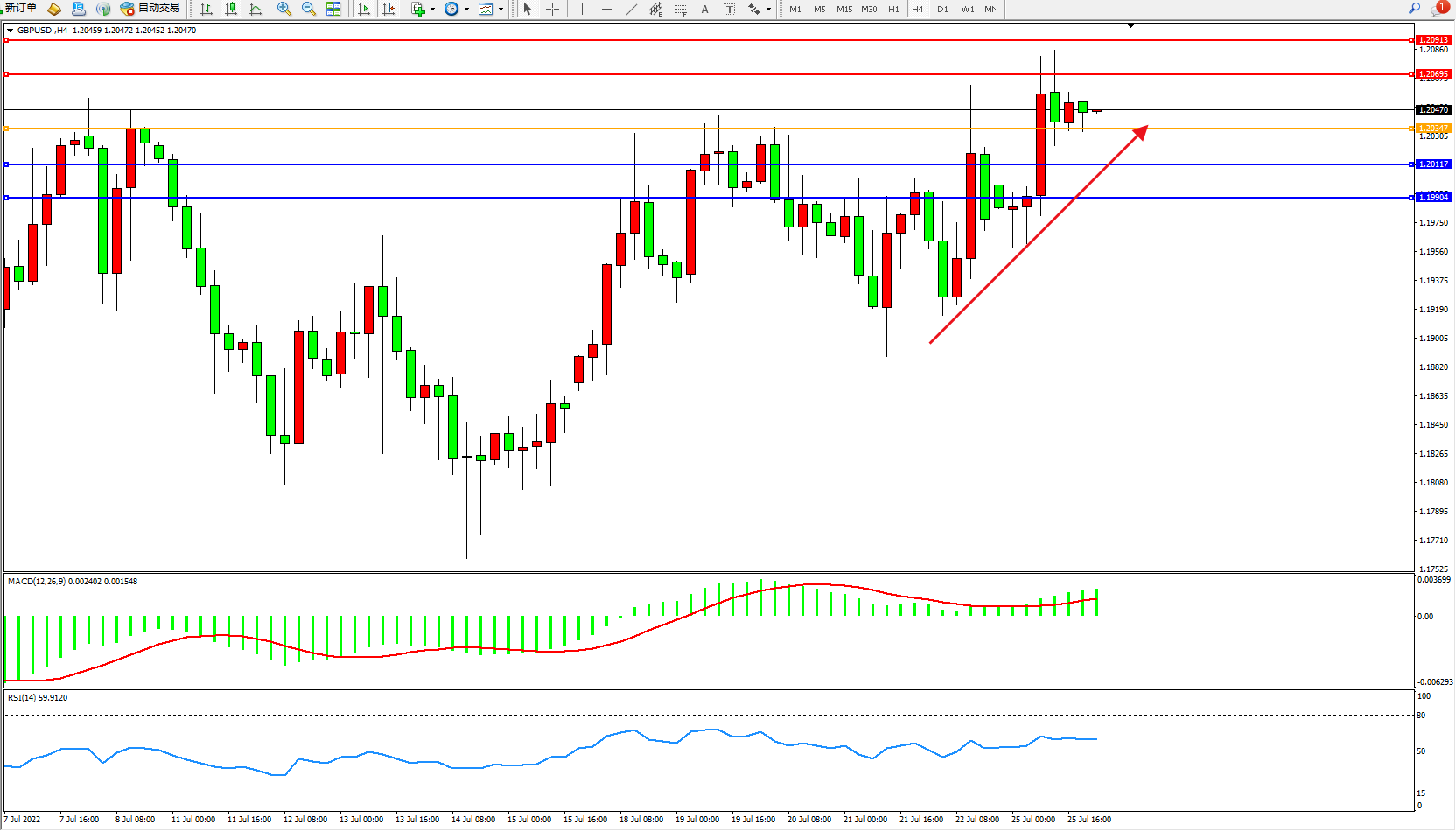Toggle chart auto-scroll to latest bar
Image resolution: width=1456 pixels, height=831 pixels.
[364, 9]
